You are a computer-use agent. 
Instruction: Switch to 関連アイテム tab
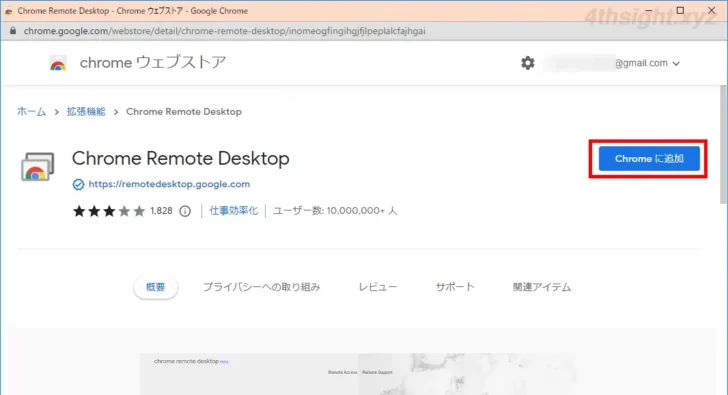pyautogui.click(x=542, y=287)
